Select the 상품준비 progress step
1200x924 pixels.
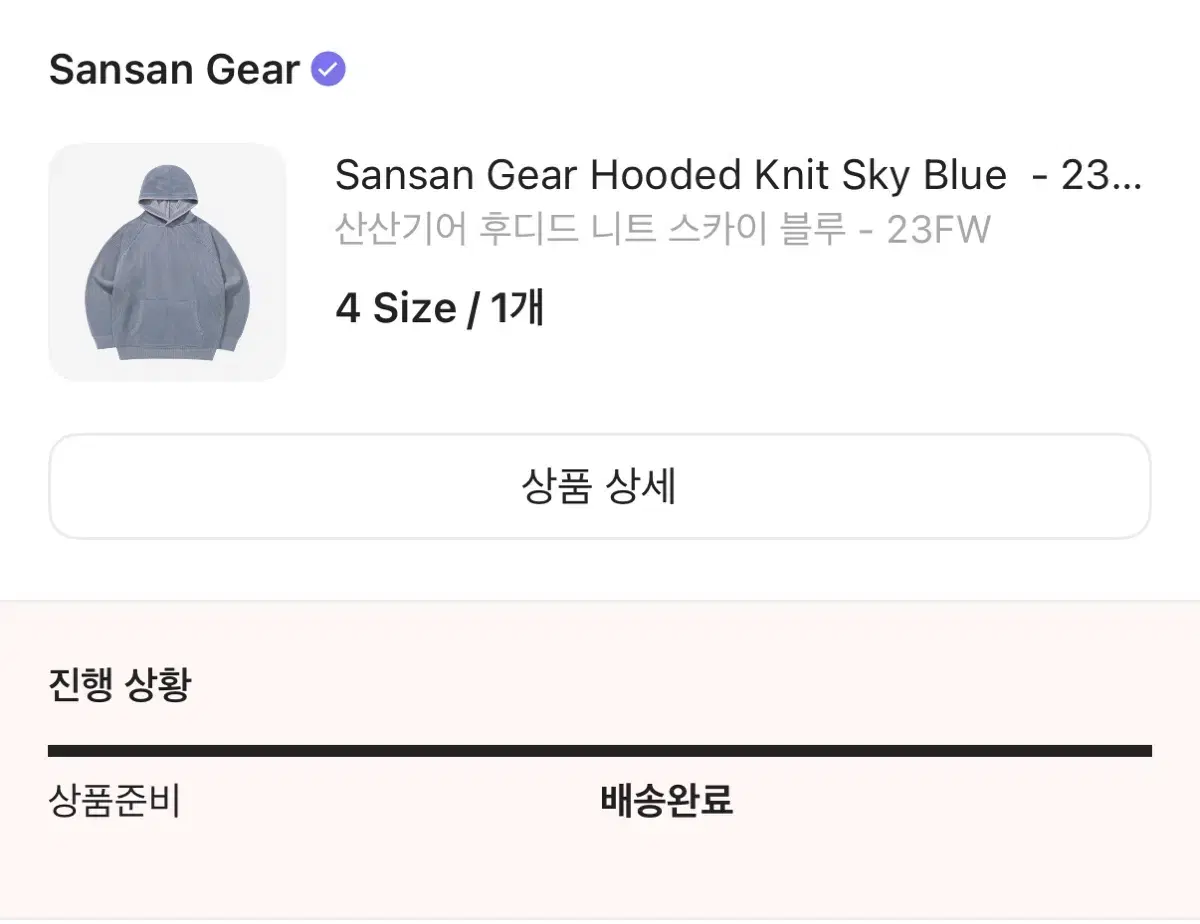pos(114,801)
